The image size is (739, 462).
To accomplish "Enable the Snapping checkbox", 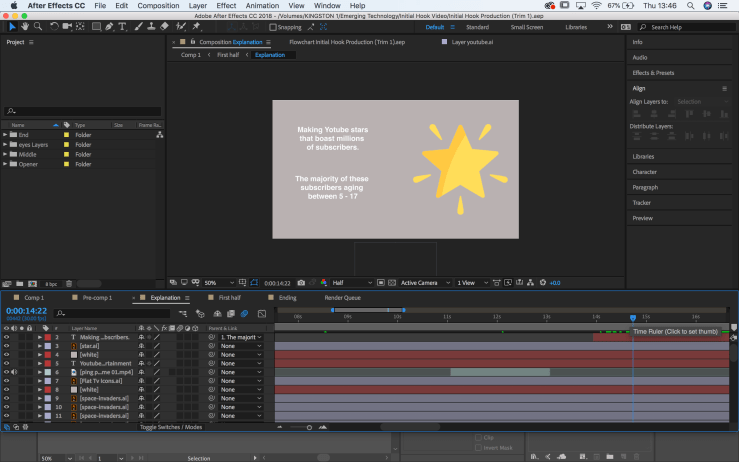I will coord(272,27).
